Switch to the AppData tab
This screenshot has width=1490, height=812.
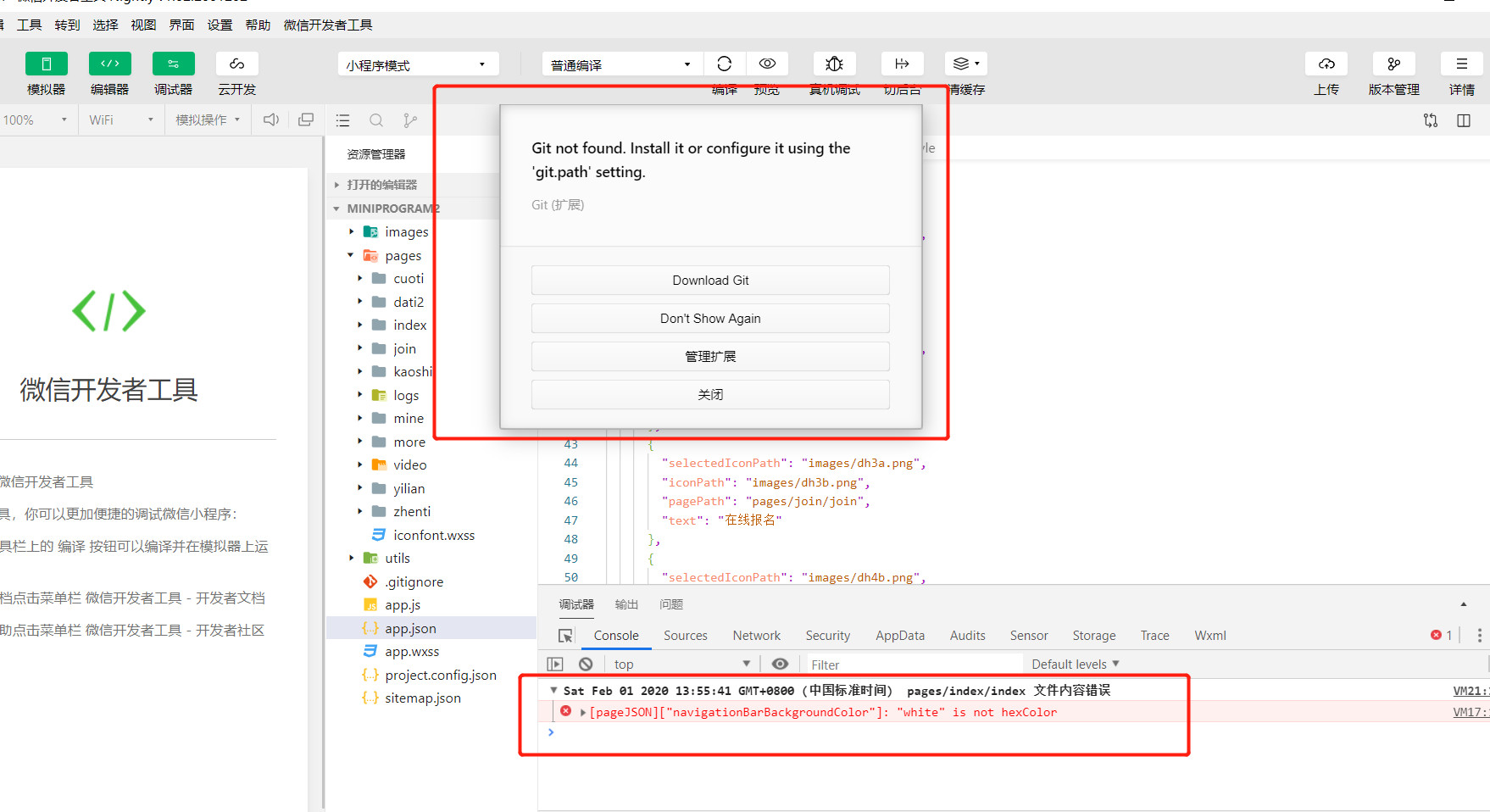click(900, 636)
